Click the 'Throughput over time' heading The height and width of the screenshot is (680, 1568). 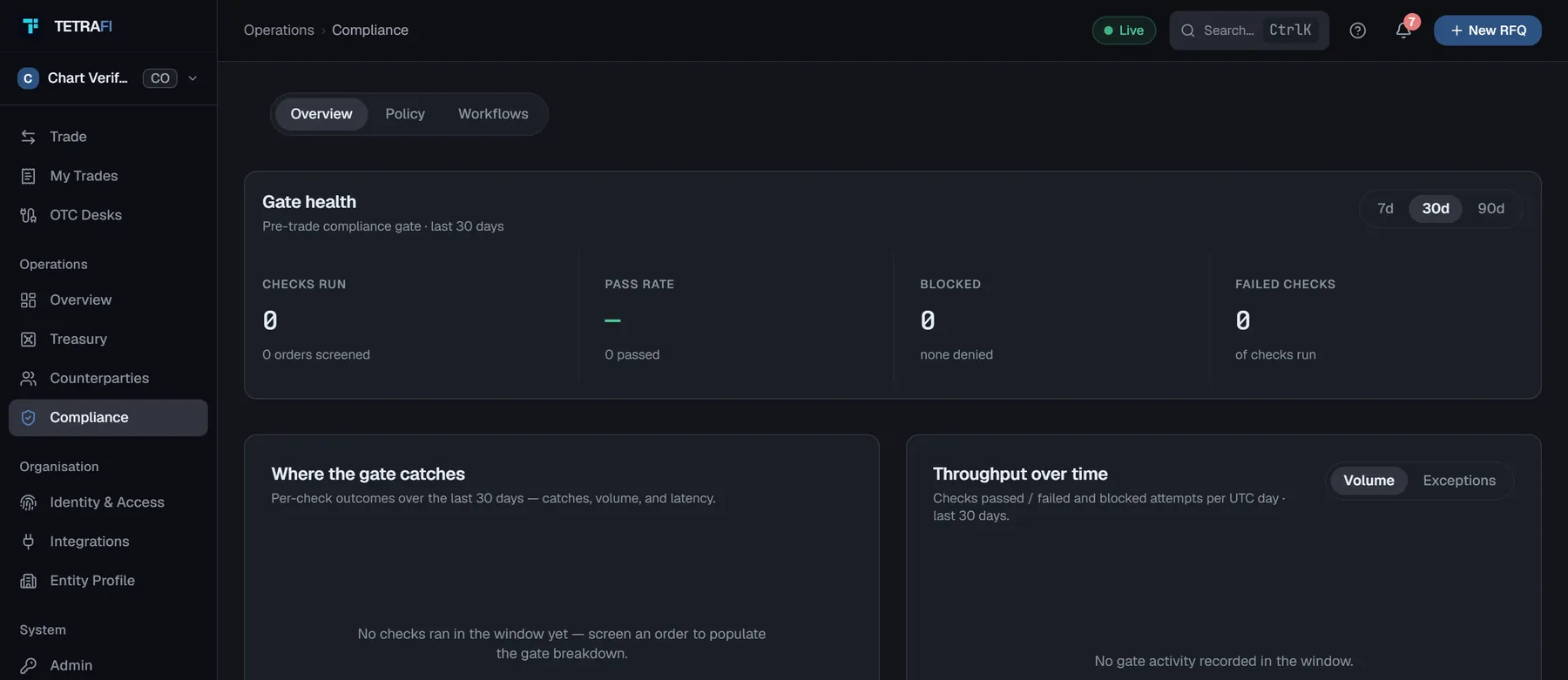(x=1020, y=475)
